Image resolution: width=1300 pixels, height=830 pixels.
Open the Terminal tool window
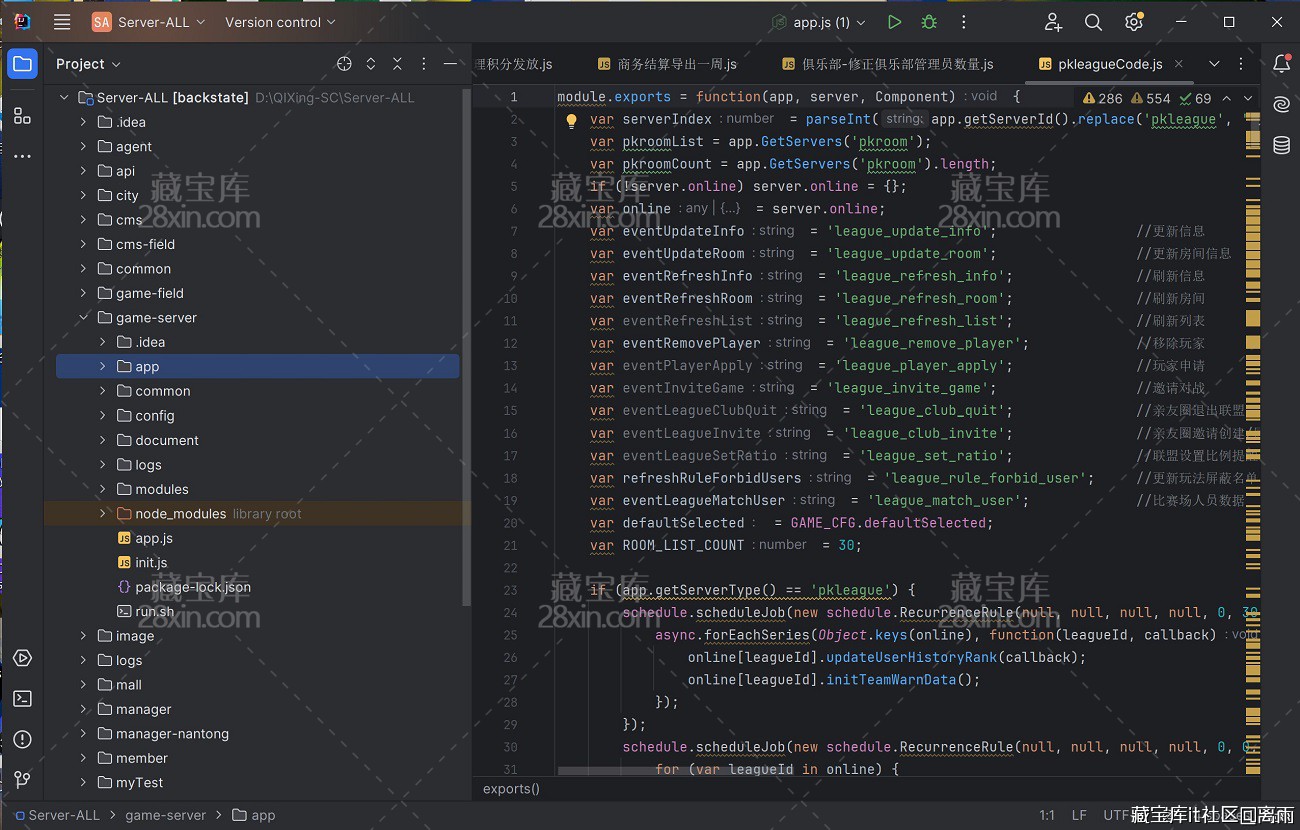(x=22, y=699)
